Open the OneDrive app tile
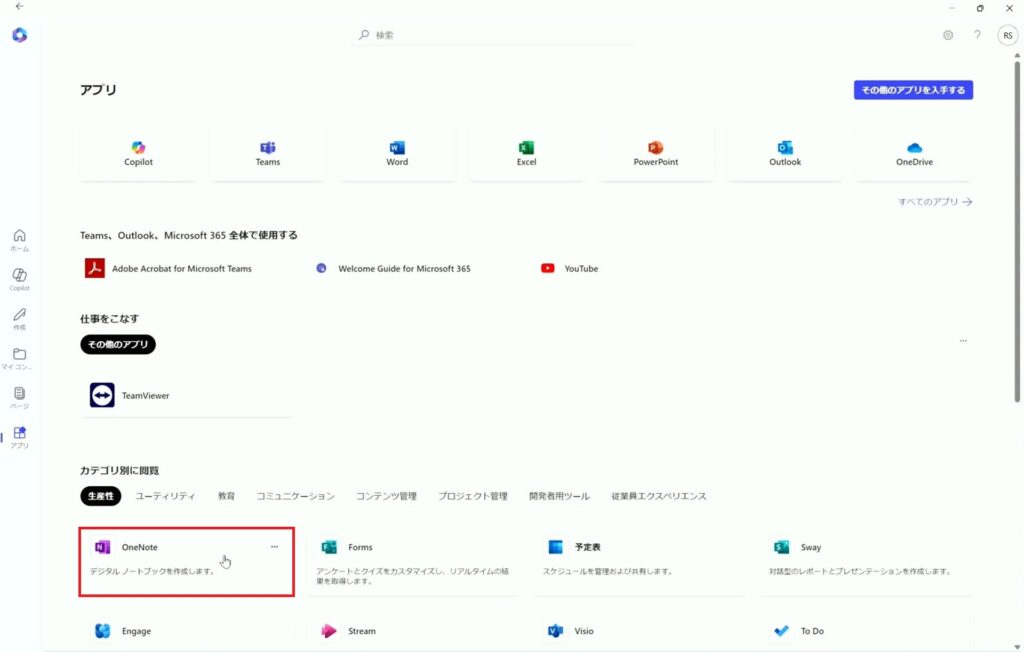Viewport: 1024px width, 652px height. point(914,154)
